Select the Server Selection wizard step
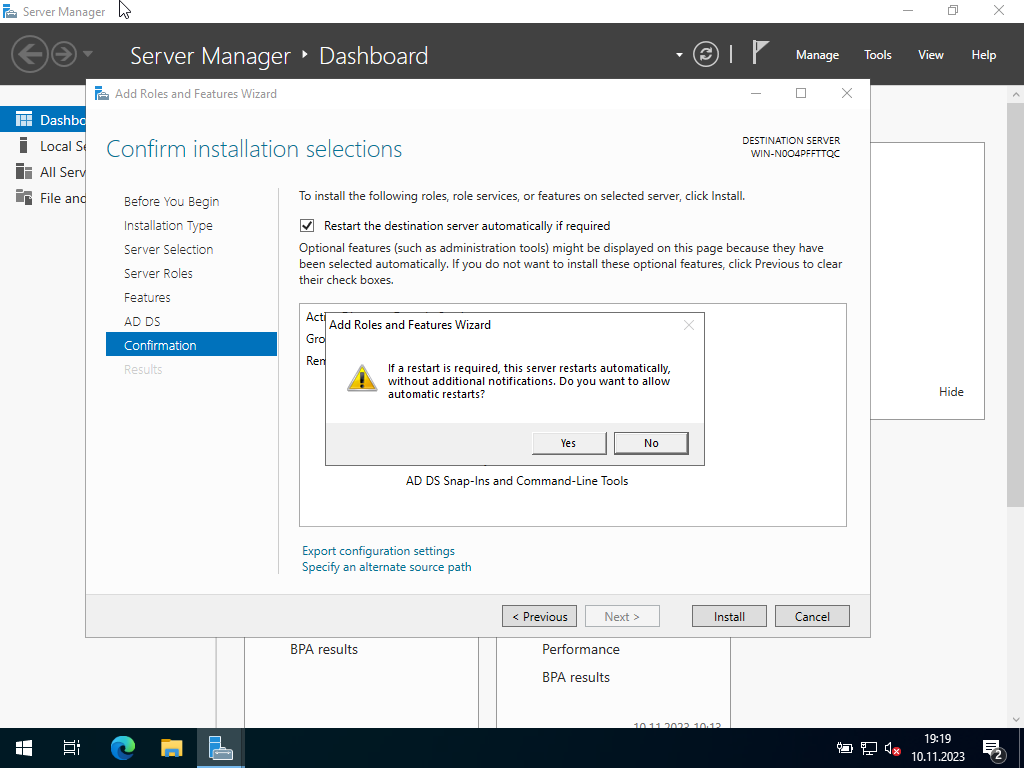Viewport: 1024px width, 768px height. [168, 249]
